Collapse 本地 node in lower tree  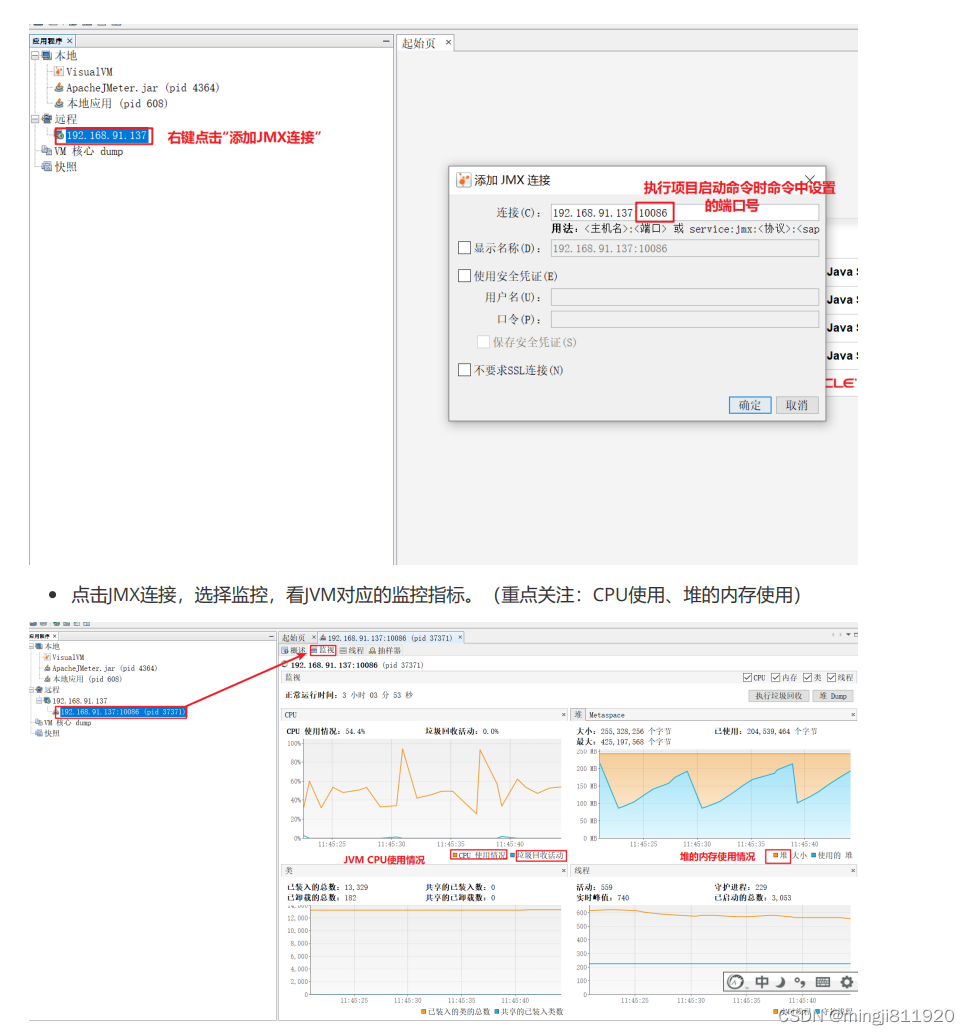pyautogui.click(x=31, y=646)
